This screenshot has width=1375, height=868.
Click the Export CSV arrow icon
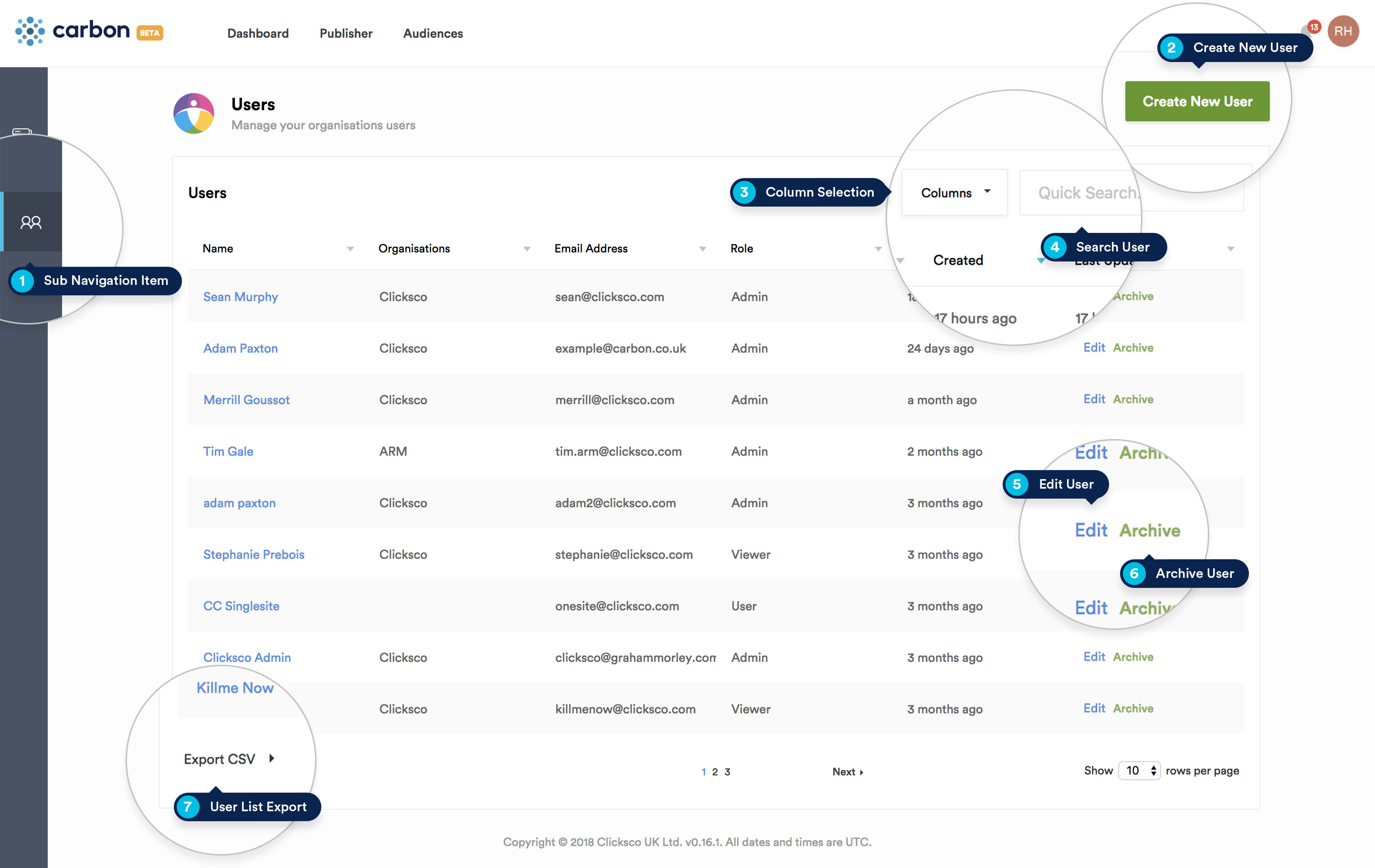[272, 758]
